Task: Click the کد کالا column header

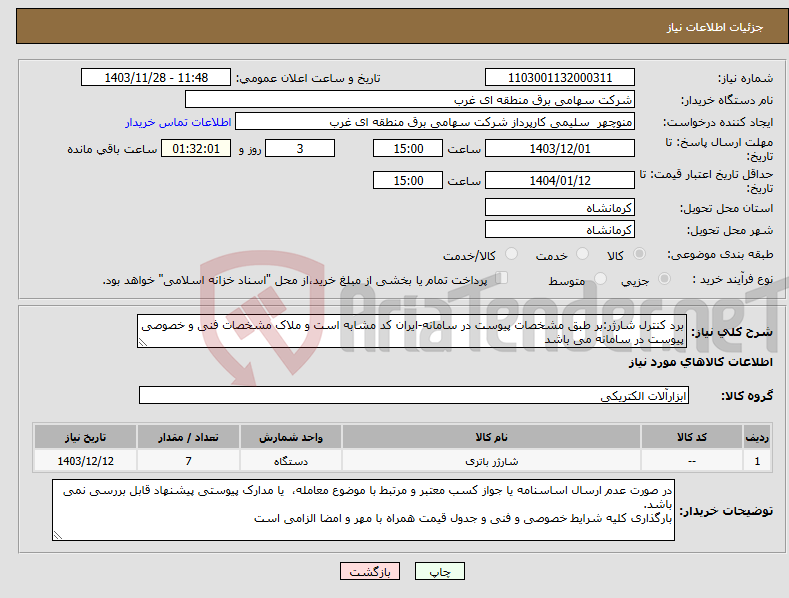Action: (x=691, y=437)
